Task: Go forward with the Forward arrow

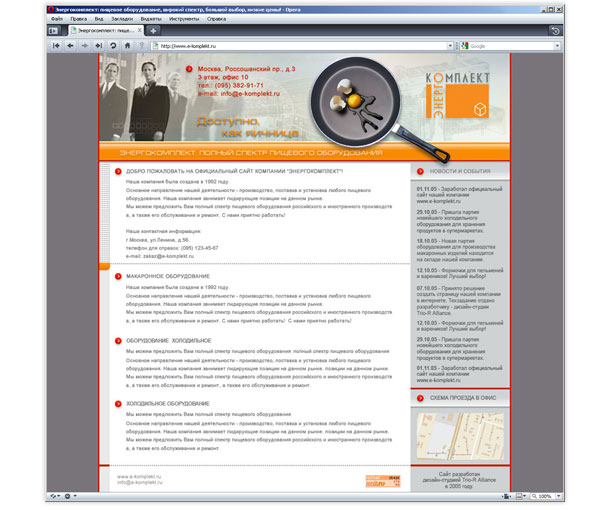Action: 84,46
